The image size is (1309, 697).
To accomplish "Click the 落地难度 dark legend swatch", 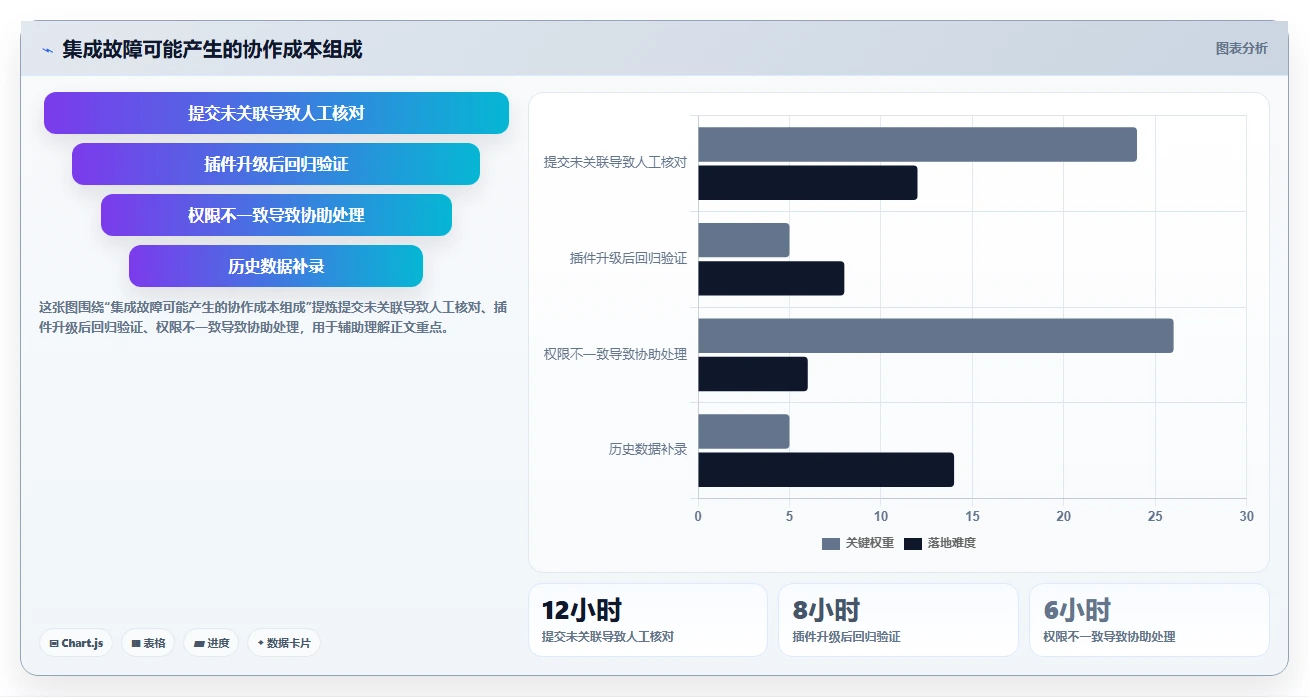I will 913,544.
